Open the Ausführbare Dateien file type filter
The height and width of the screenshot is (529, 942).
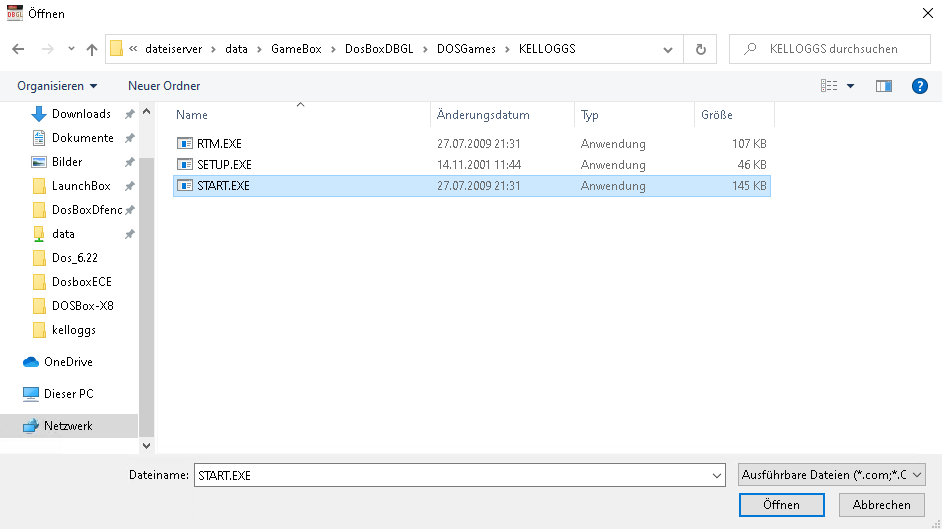[x=831, y=475]
